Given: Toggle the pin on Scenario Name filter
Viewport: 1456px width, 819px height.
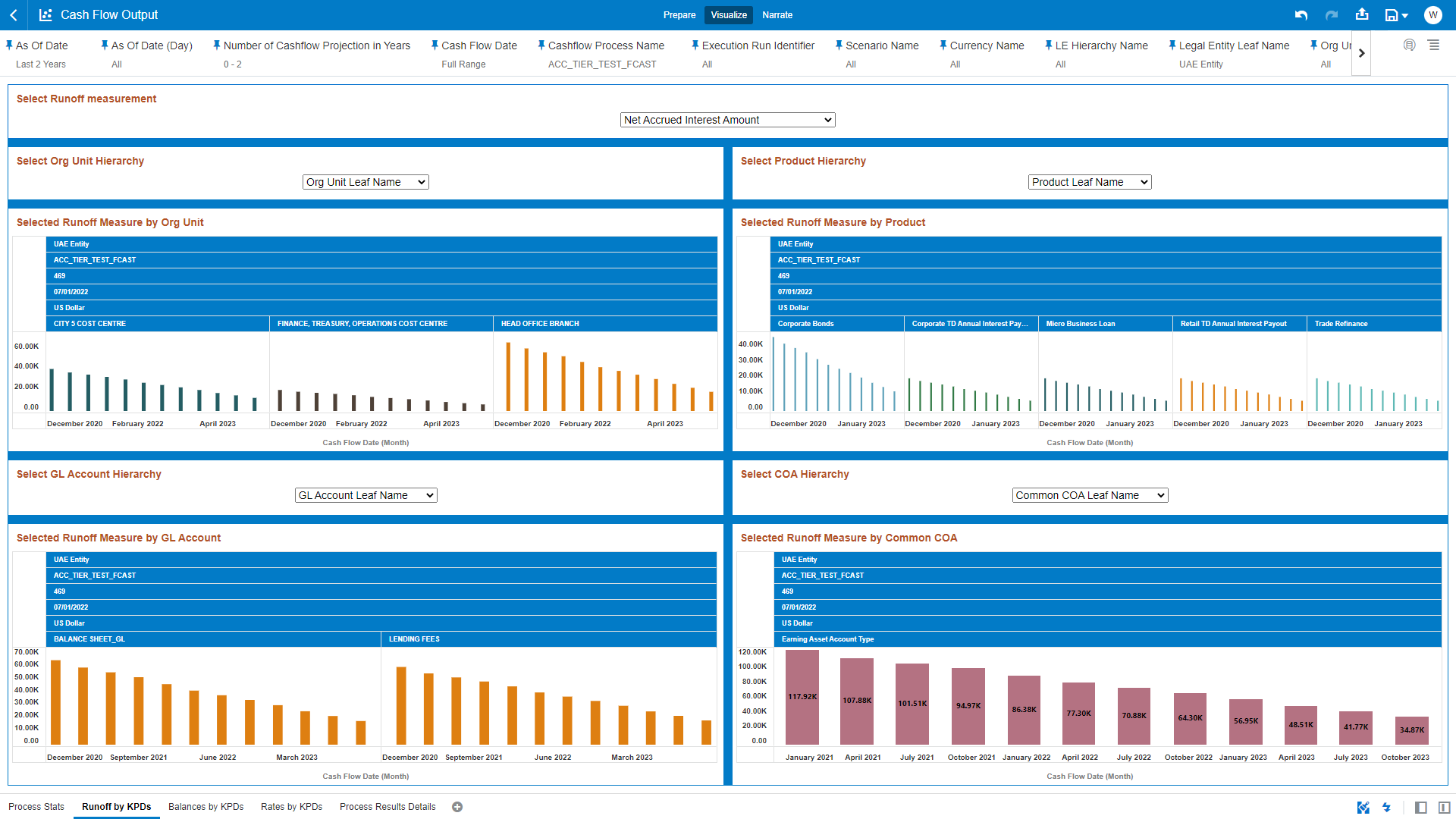Looking at the screenshot, I should tap(839, 45).
